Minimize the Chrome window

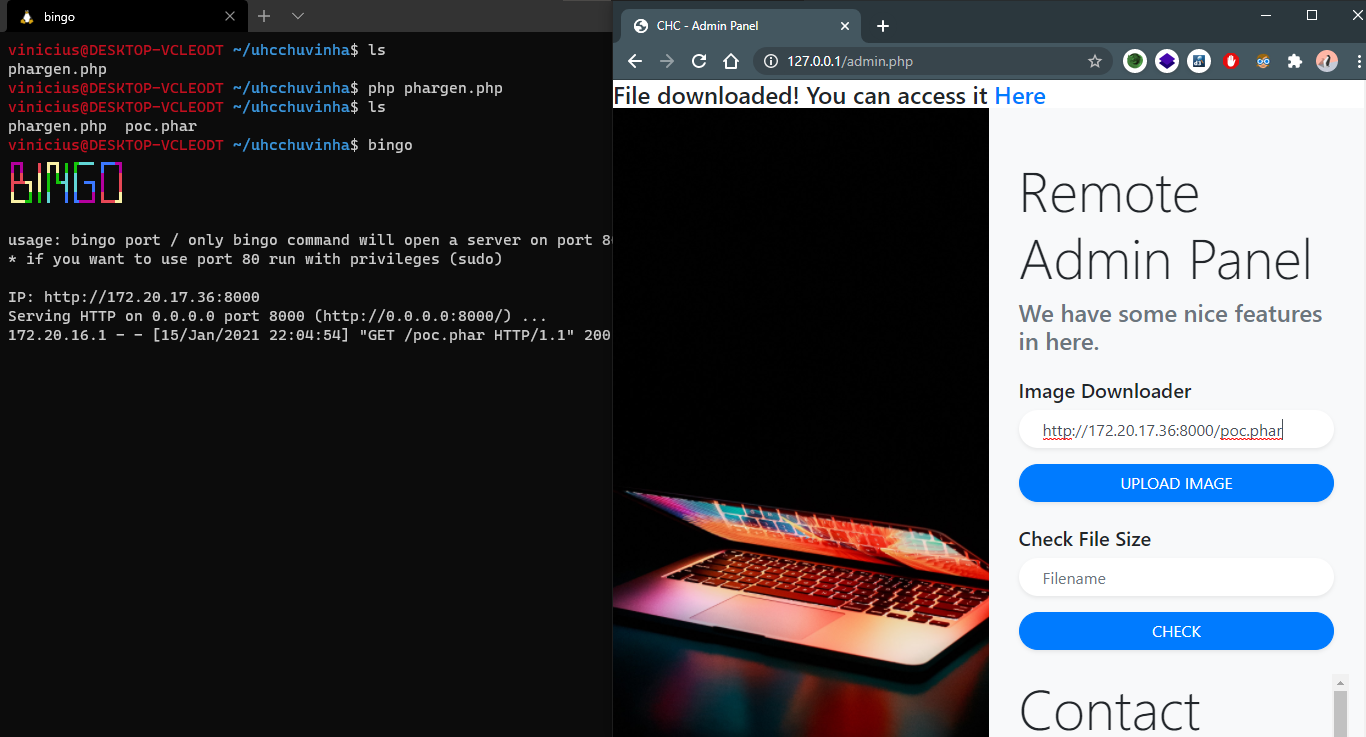click(x=1266, y=15)
